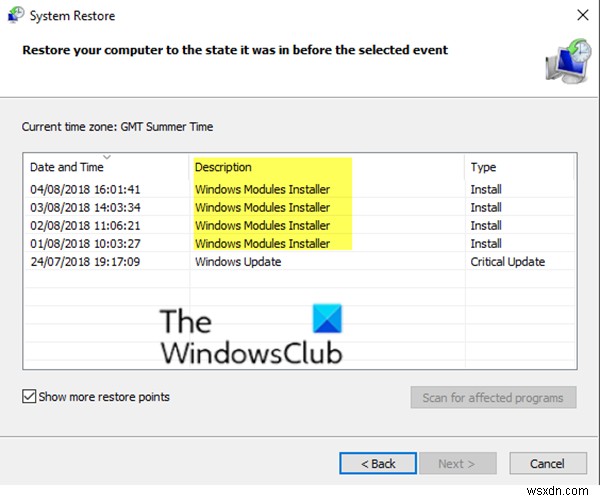Click Windows Modules Installer in the 04/08/2018 row
Screen dimensions: 600x501
coord(262,189)
